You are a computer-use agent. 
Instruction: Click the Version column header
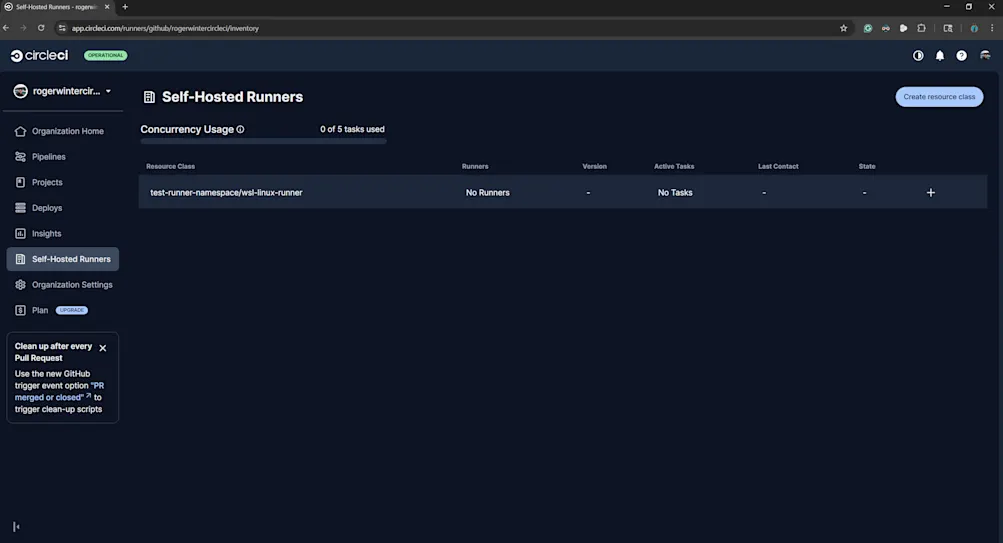click(594, 166)
